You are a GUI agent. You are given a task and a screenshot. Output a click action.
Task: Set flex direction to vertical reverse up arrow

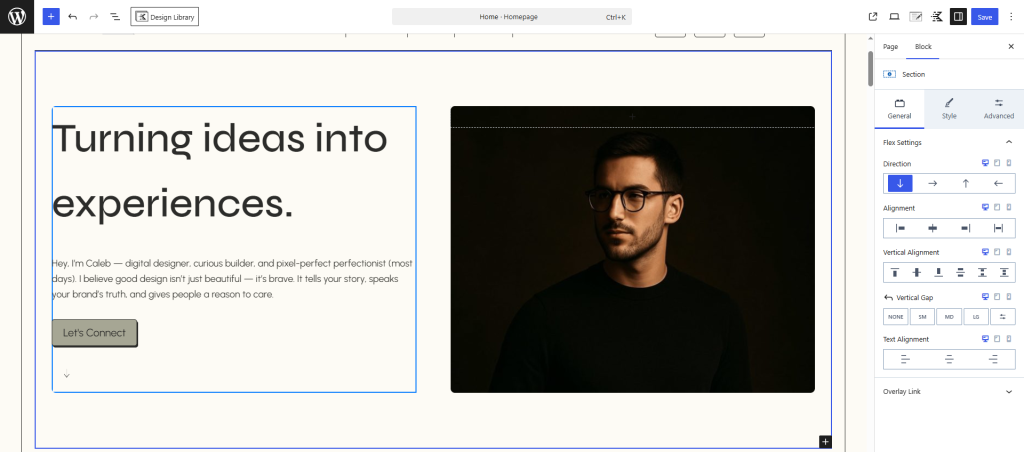tap(965, 184)
